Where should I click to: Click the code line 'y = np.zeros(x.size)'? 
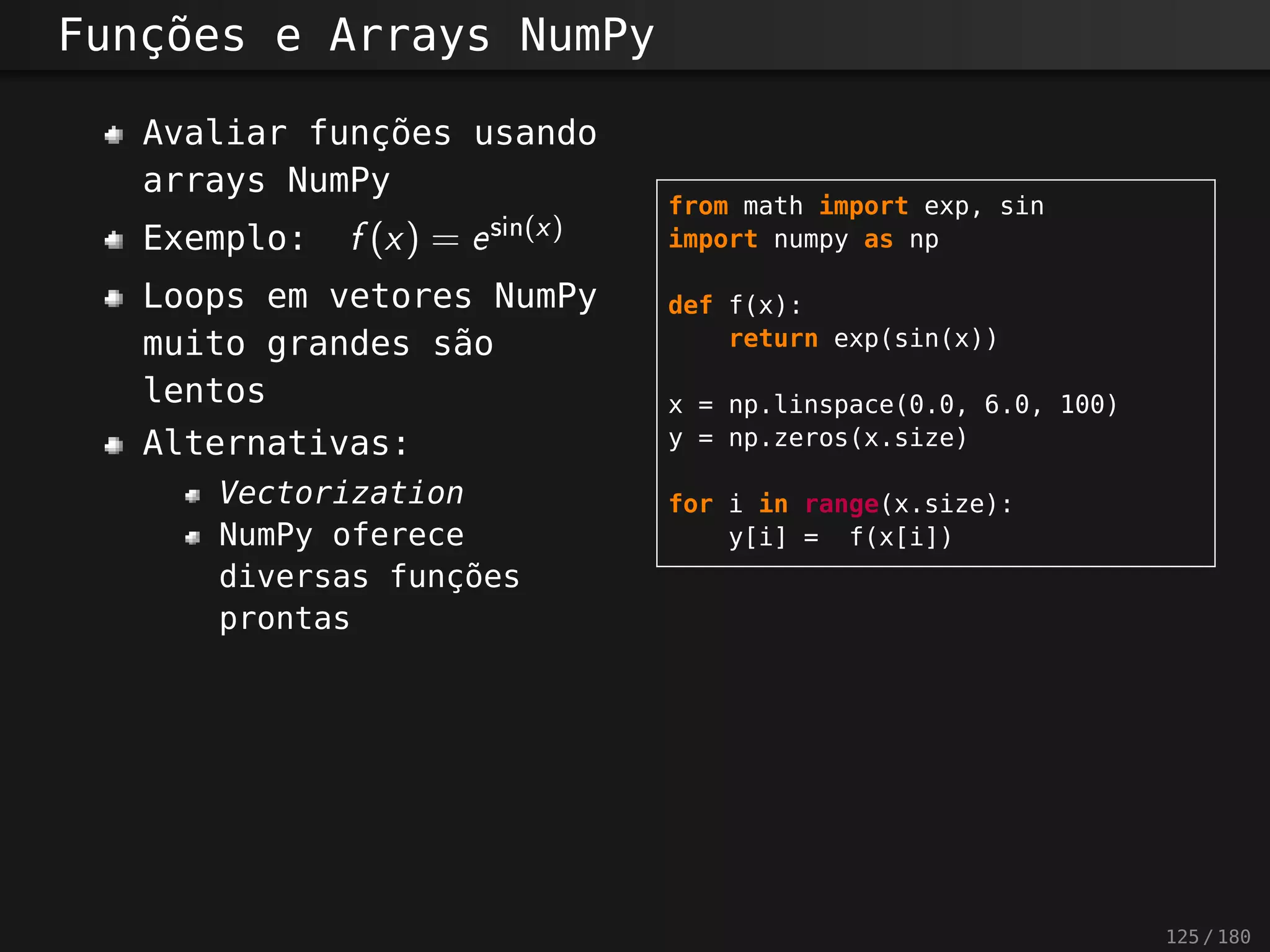pyautogui.click(x=818, y=438)
